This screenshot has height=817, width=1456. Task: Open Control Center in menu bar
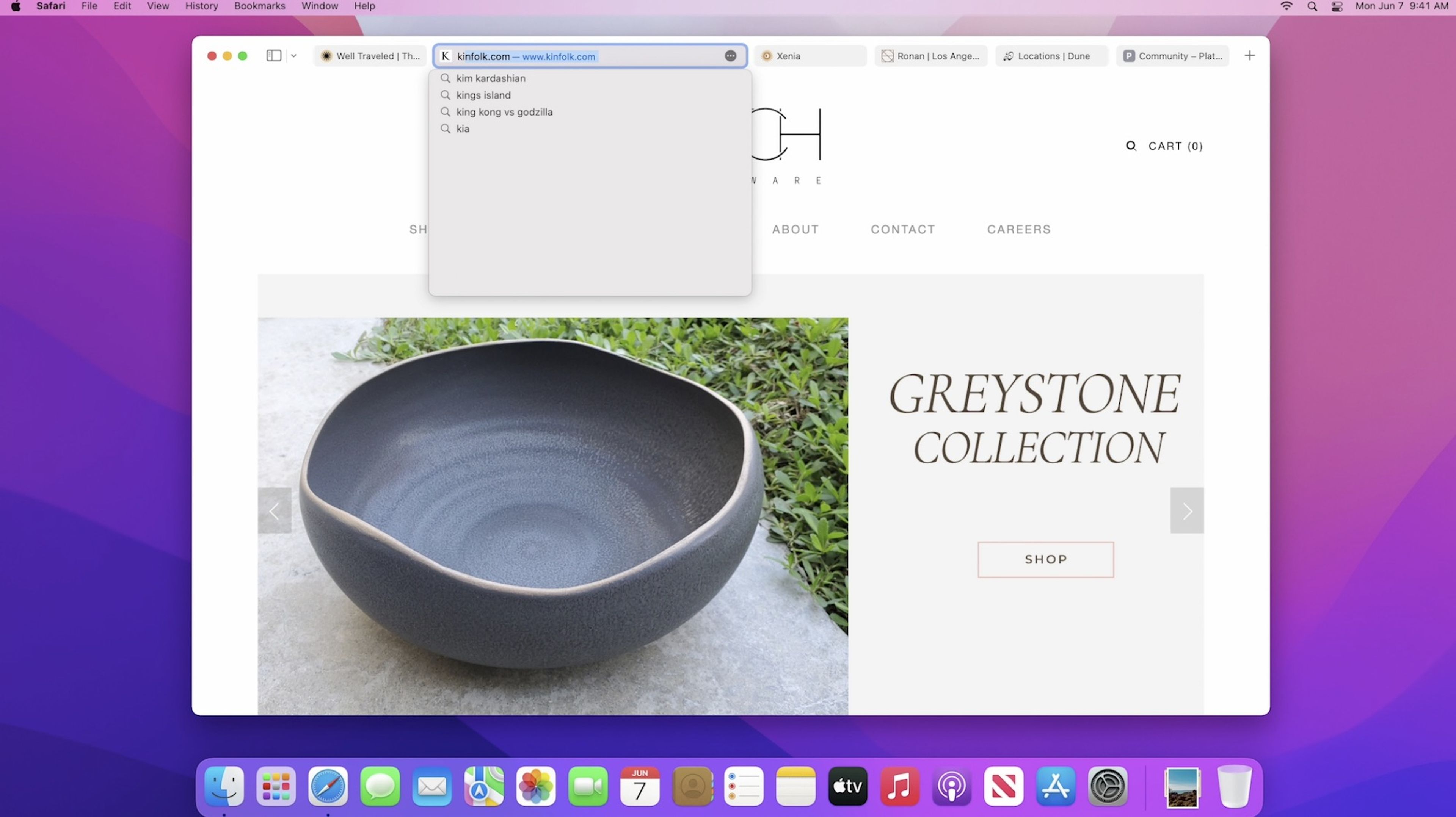[x=1337, y=6]
